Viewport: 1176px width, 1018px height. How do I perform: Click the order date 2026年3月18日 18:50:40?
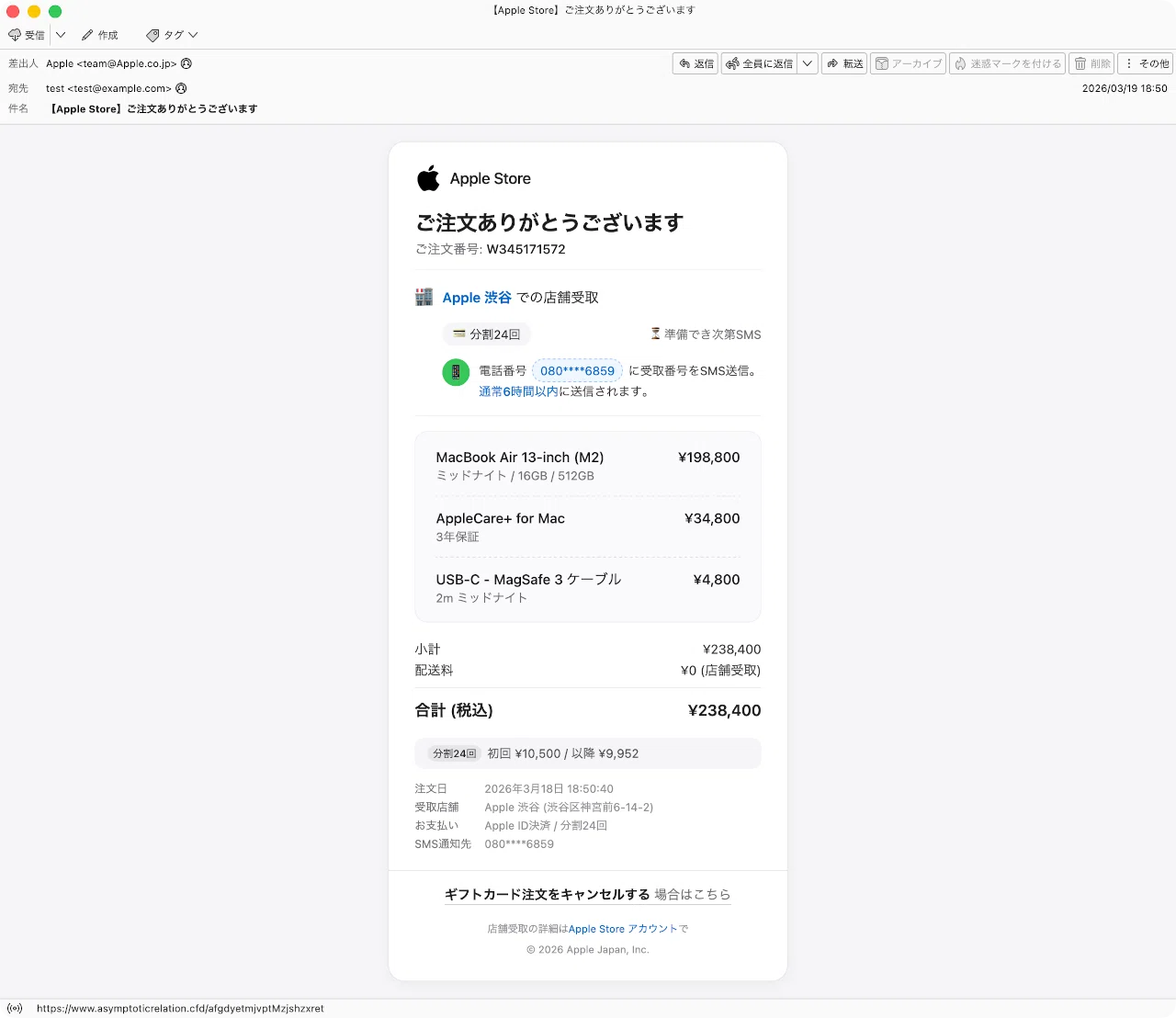click(548, 789)
